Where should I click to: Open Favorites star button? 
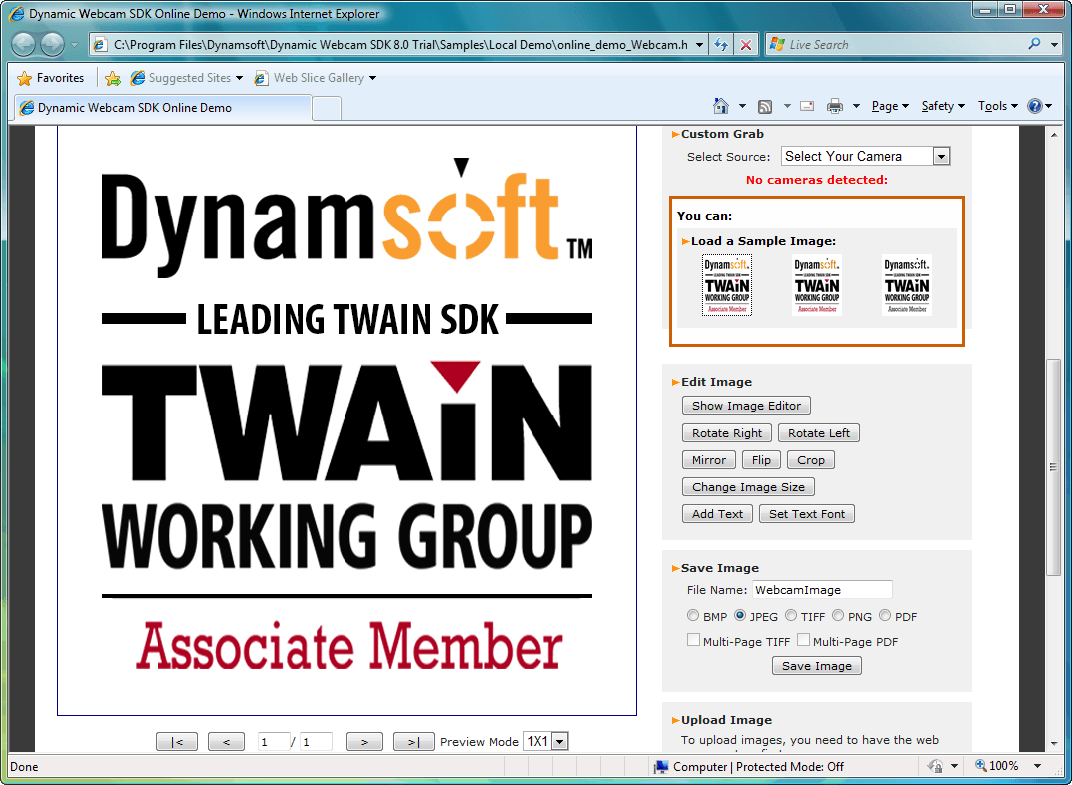pyautogui.click(x=51, y=78)
